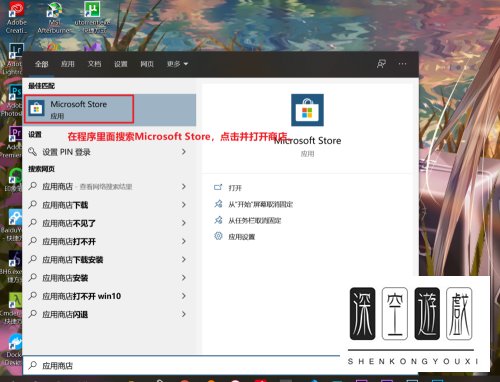This screenshot has height=382, width=500.
Task: Switch to the 应用 search tab
Action: [x=68, y=64]
